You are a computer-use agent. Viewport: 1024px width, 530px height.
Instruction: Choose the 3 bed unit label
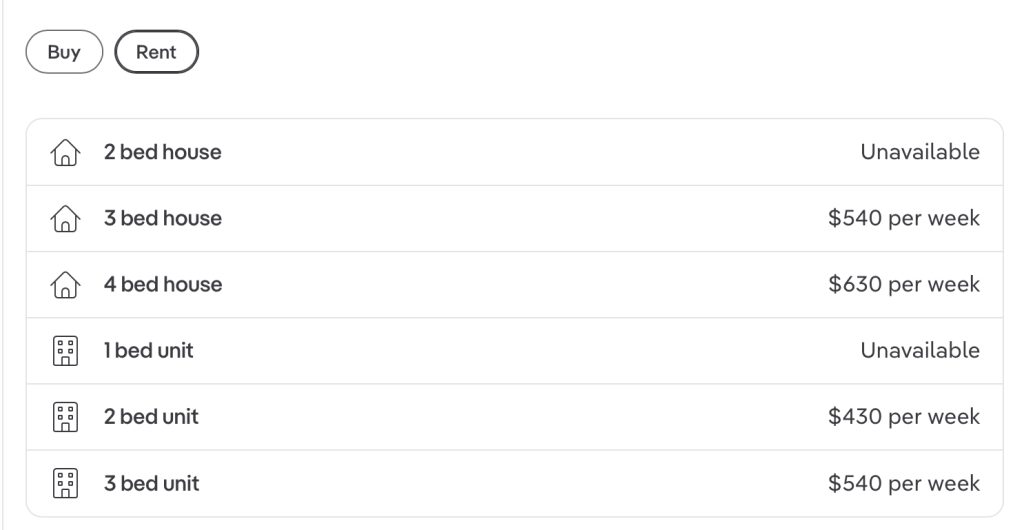(152, 483)
